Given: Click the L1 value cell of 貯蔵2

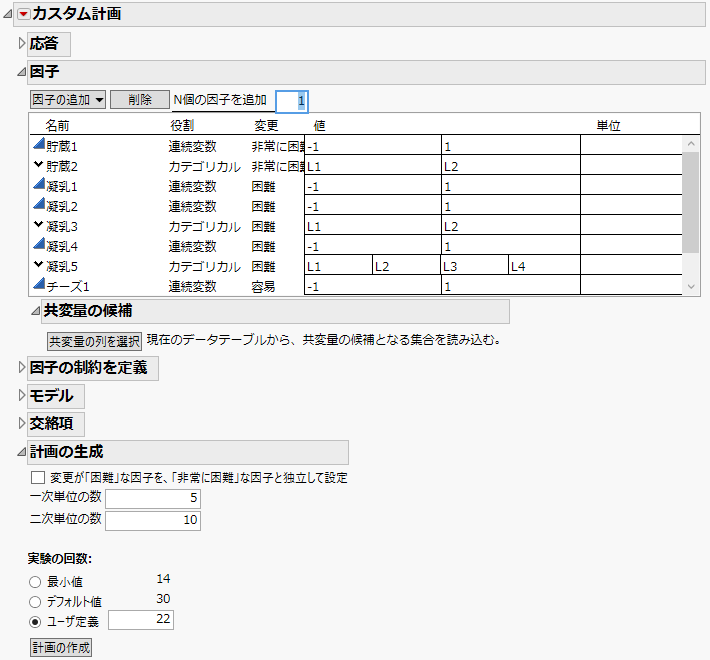Looking at the screenshot, I should click(373, 167).
